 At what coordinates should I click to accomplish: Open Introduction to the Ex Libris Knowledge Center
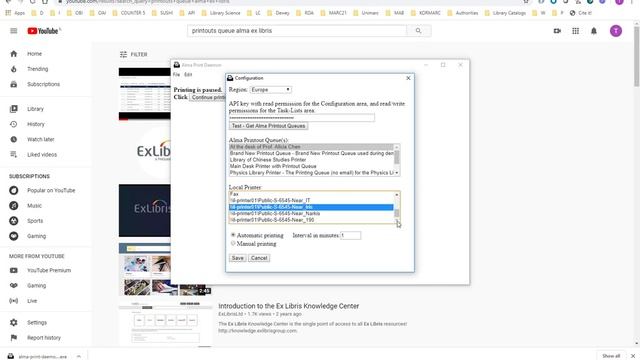[289, 306]
